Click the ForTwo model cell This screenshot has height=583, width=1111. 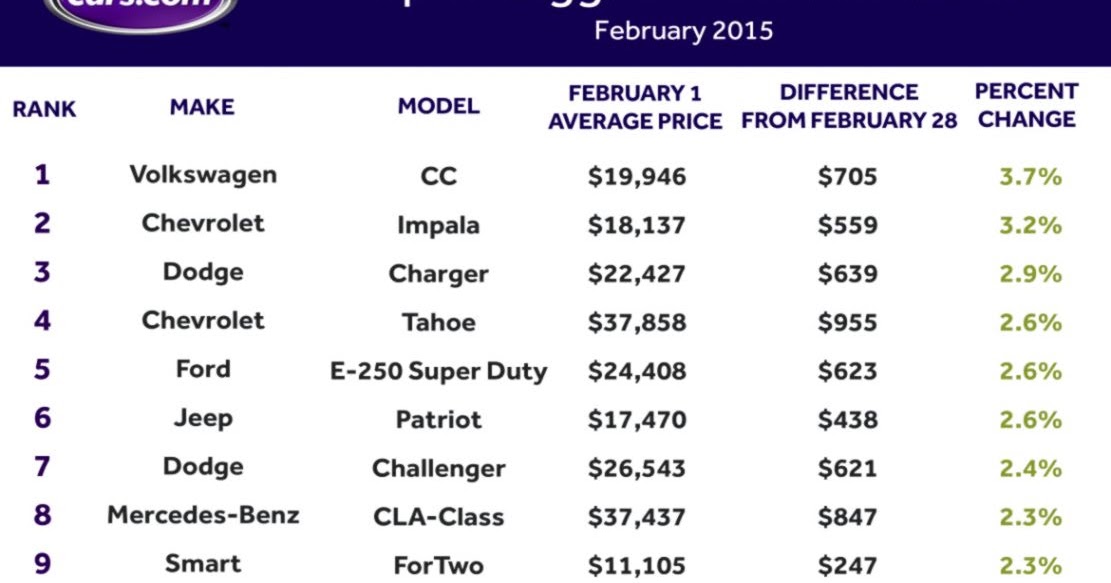tap(438, 566)
